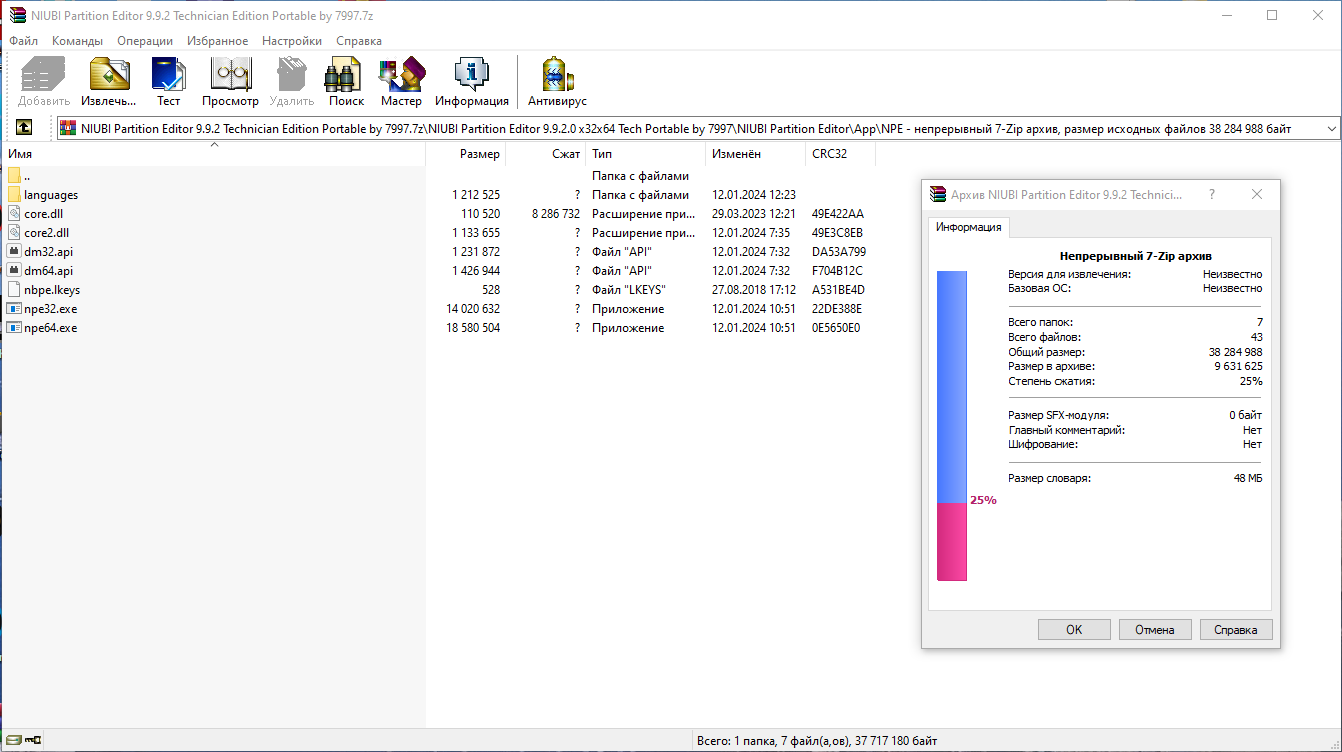Click the Просмотр (View) icon
The height and width of the screenshot is (752, 1342).
pyautogui.click(x=230, y=80)
